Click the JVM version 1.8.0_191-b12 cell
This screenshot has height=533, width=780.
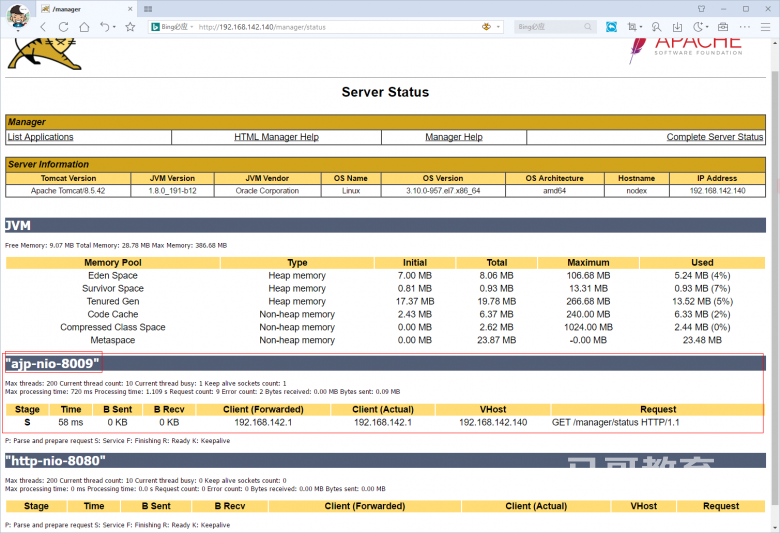click(173, 191)
